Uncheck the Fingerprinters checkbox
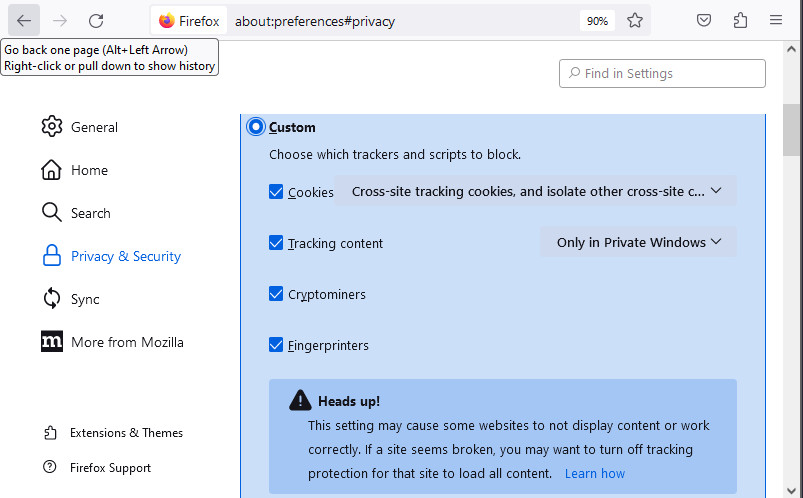The width and height of the screenshot is (803, 498). click(x=276, y=345)
